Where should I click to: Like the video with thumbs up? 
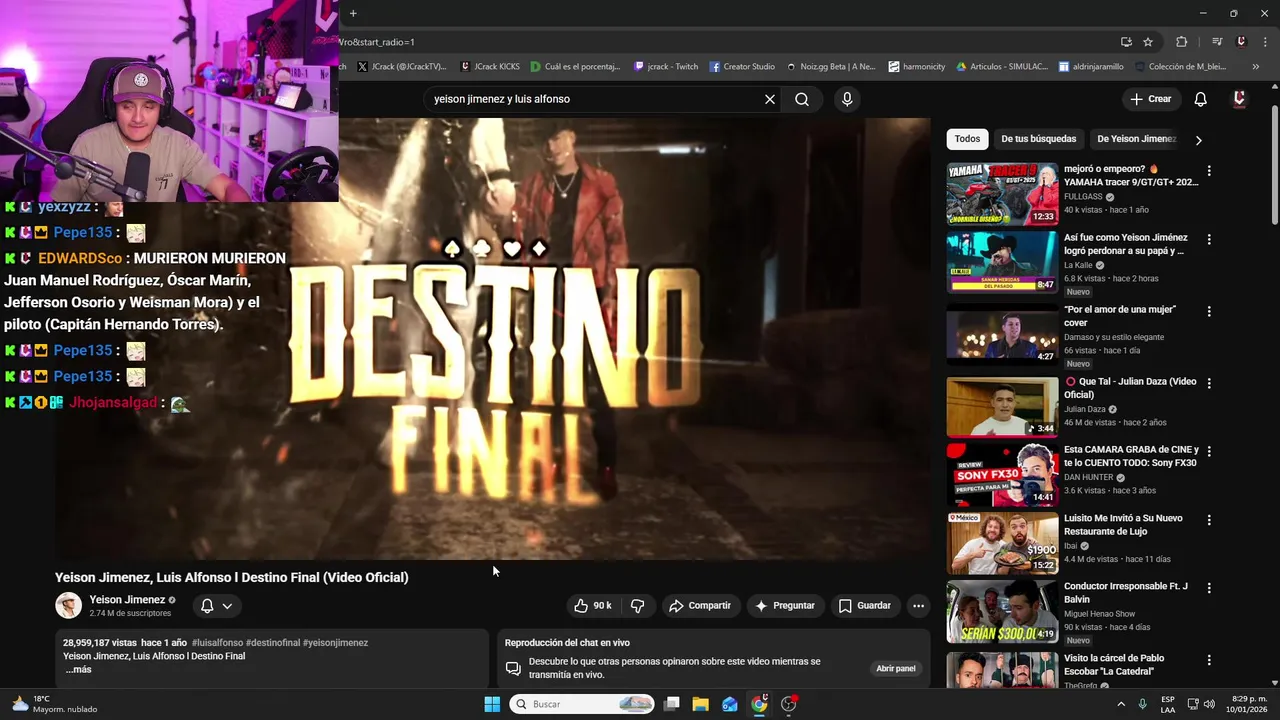592,606
